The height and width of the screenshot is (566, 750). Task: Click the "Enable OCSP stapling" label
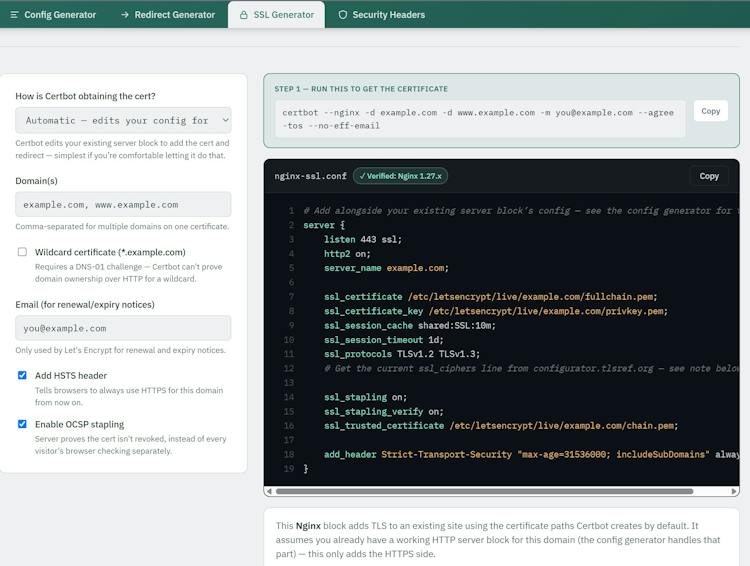pos(79,424)
